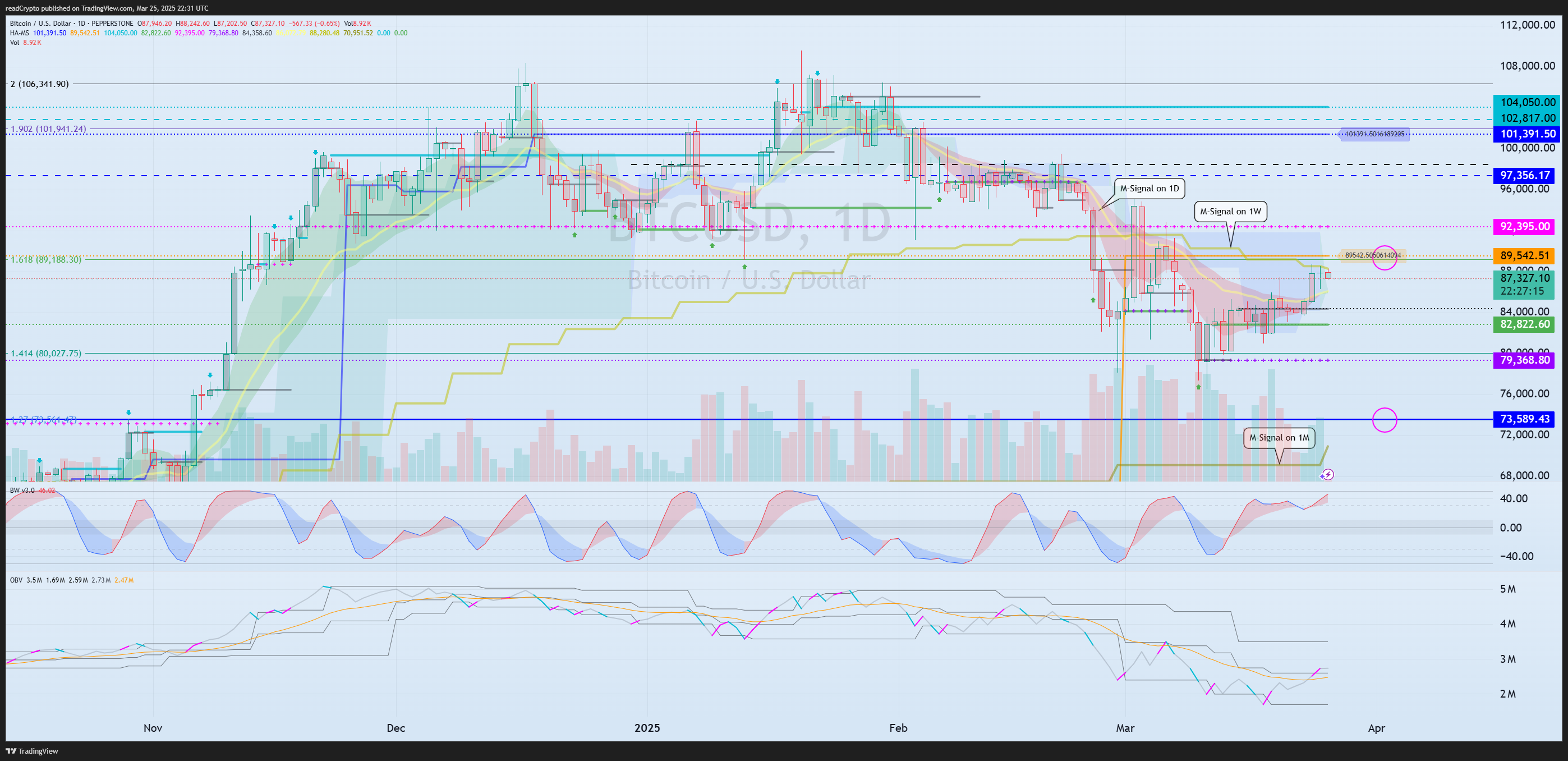The height and width of the screenshot is (761, 1568).
Task: Click the 108,000.00 price axis label
Action: 1527,66
